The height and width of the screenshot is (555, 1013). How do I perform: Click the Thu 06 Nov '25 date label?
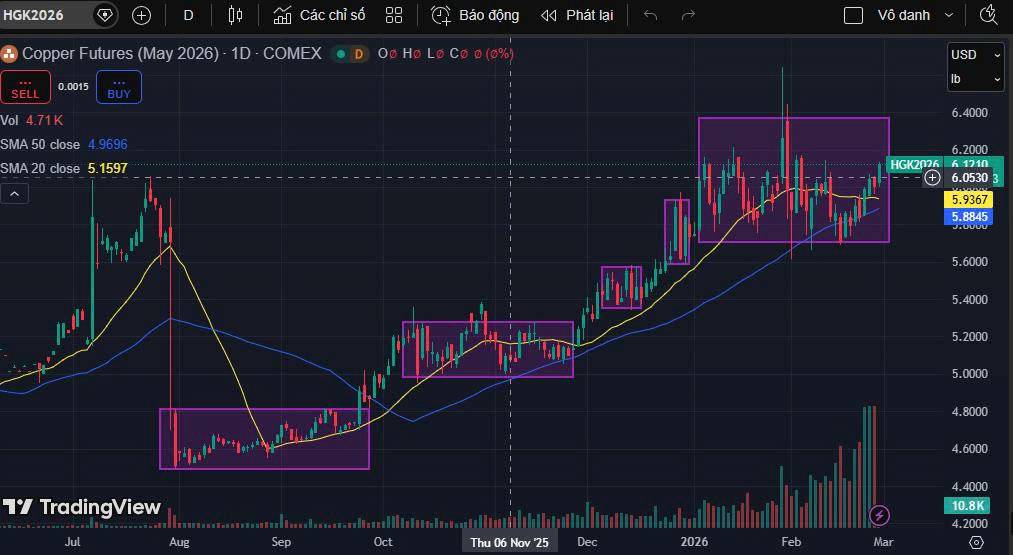[x=510, y=543]
